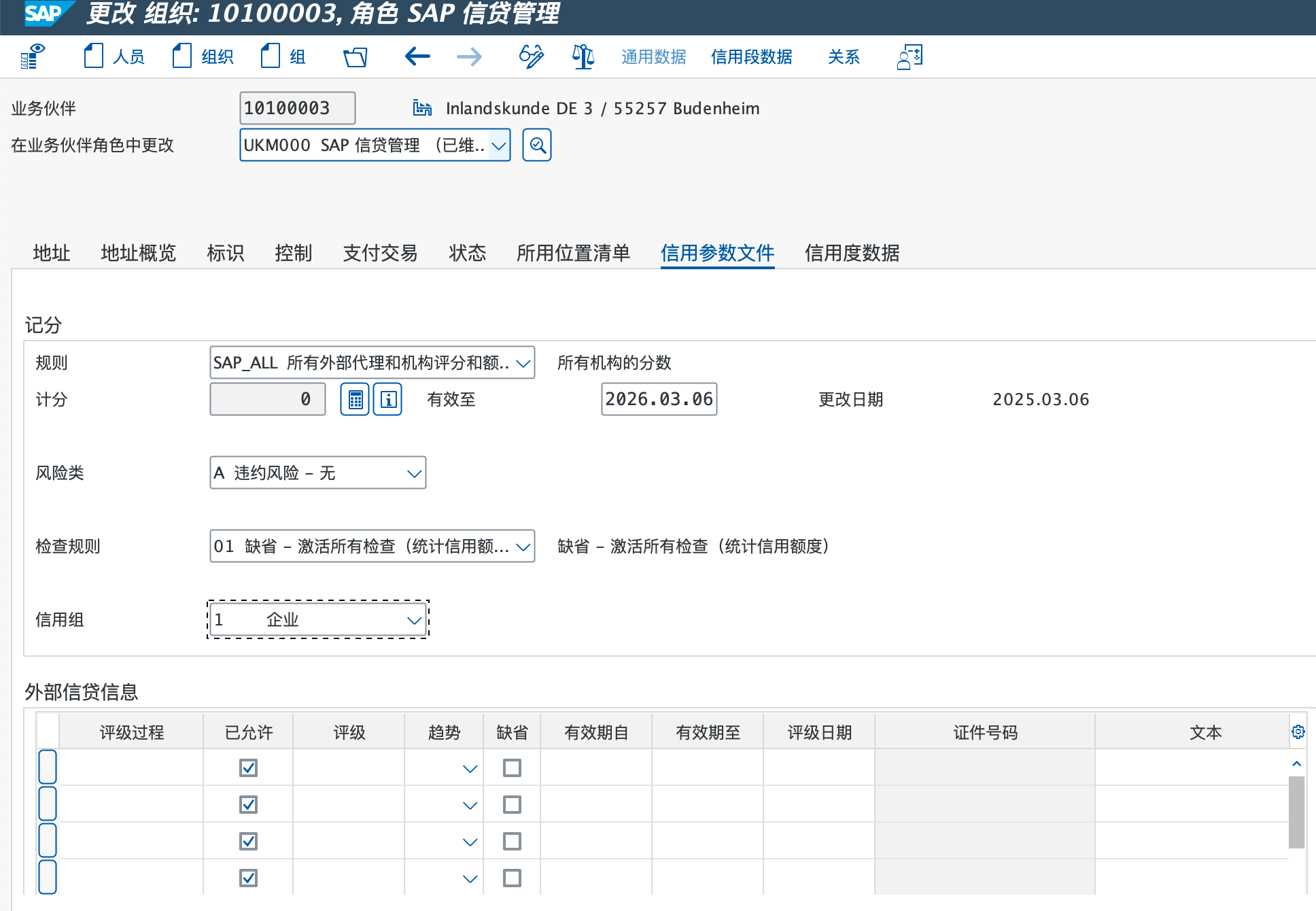Open the 信用组 企业 dropdown
Image resolution: width=1316 pixels, height=911 pixels.
click(x=318, y=619)
